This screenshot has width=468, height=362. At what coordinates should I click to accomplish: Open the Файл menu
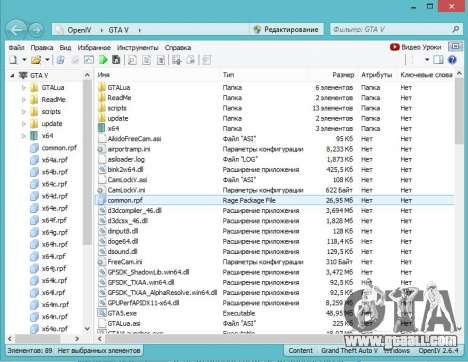tap(17, 48)
